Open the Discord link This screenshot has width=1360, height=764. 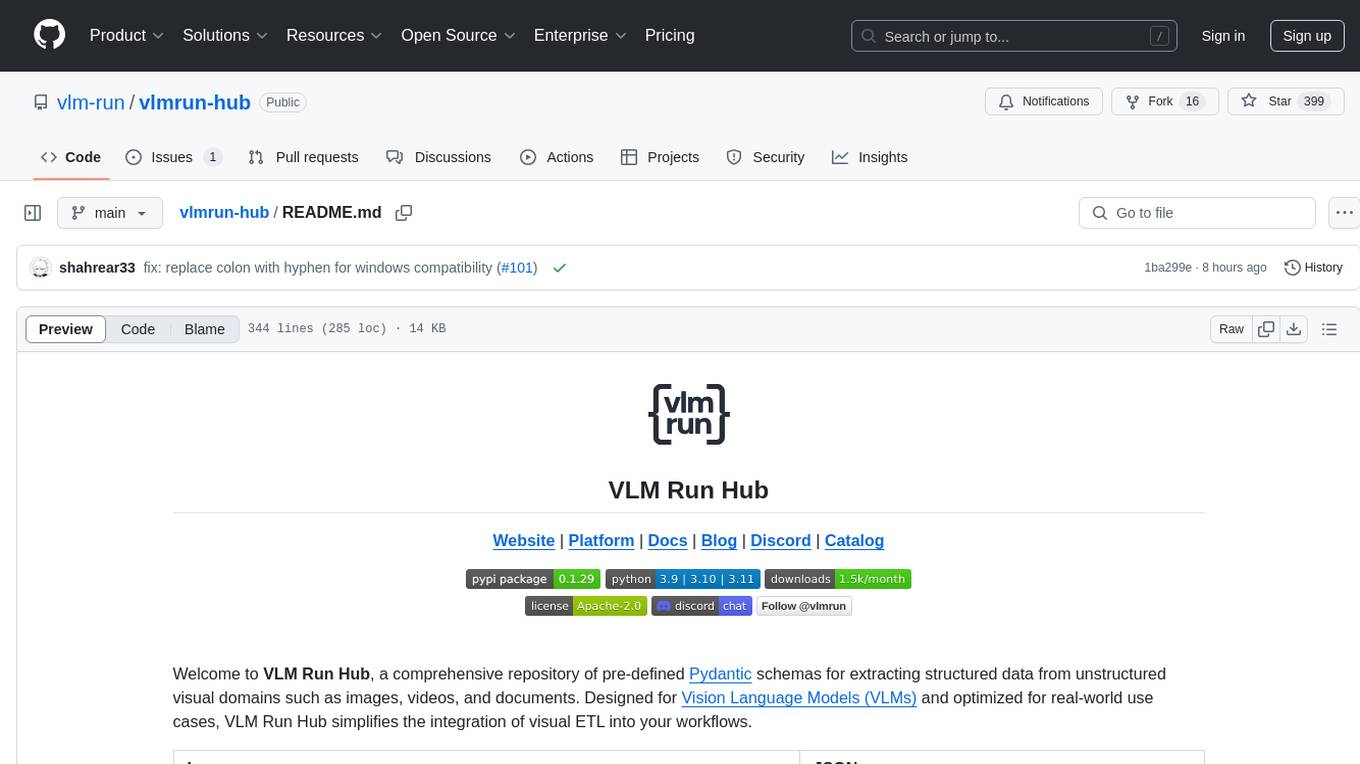click(781, 540)
